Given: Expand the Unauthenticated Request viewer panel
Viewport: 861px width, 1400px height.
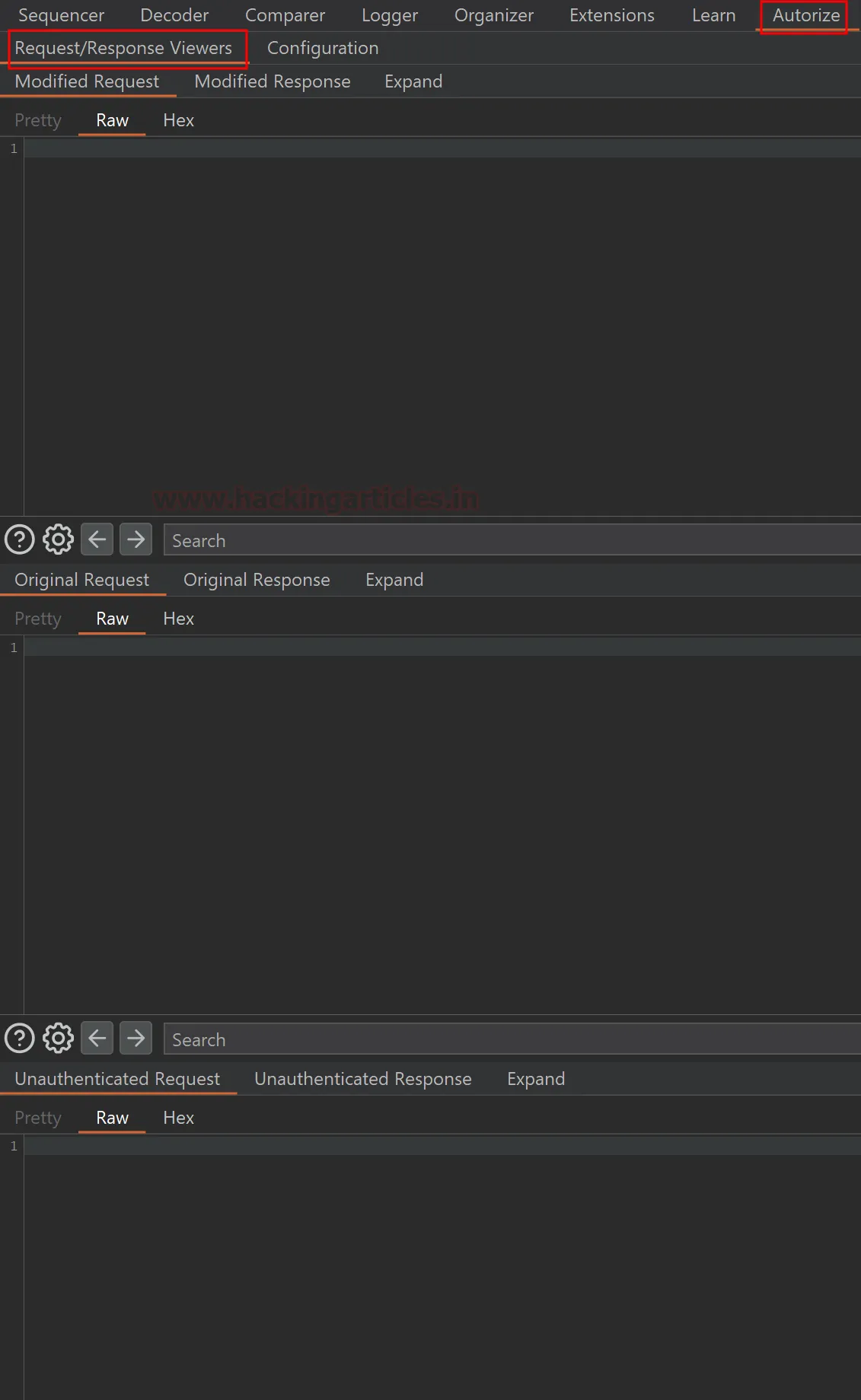Looking at the screenshot, I should click(535, 1079).
